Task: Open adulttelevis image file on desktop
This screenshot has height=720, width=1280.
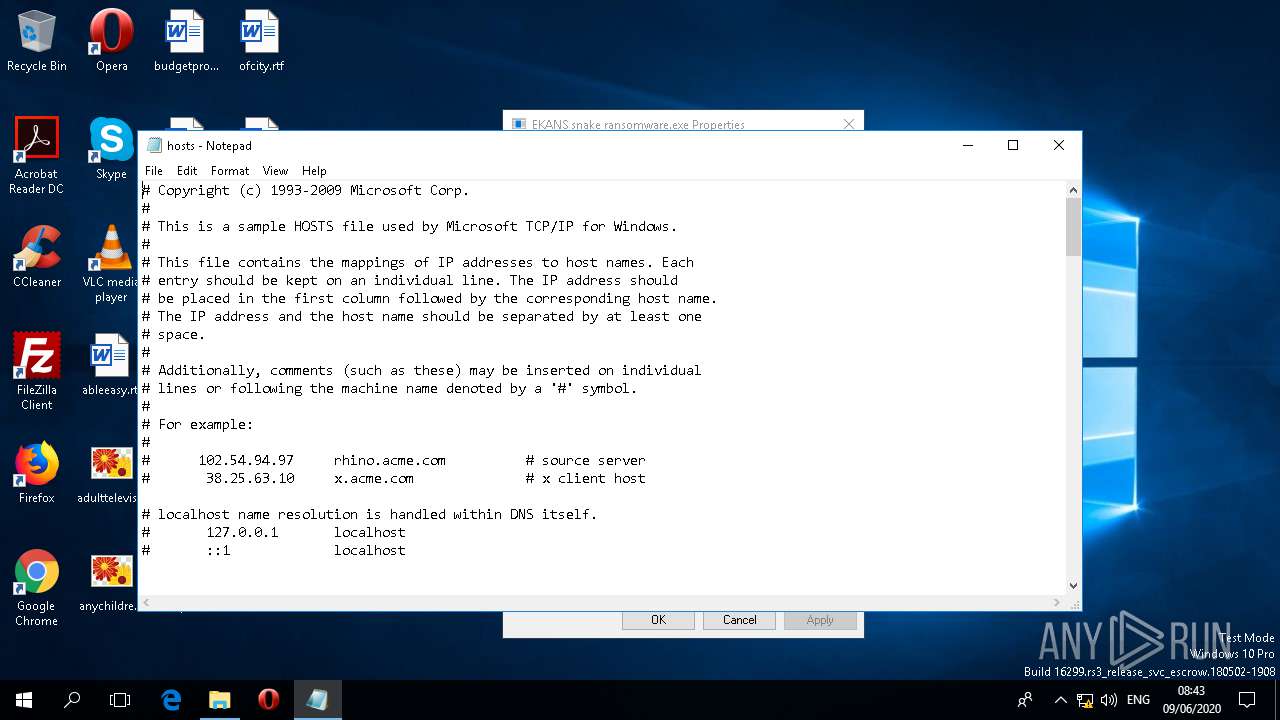Action: click(111, 474)
